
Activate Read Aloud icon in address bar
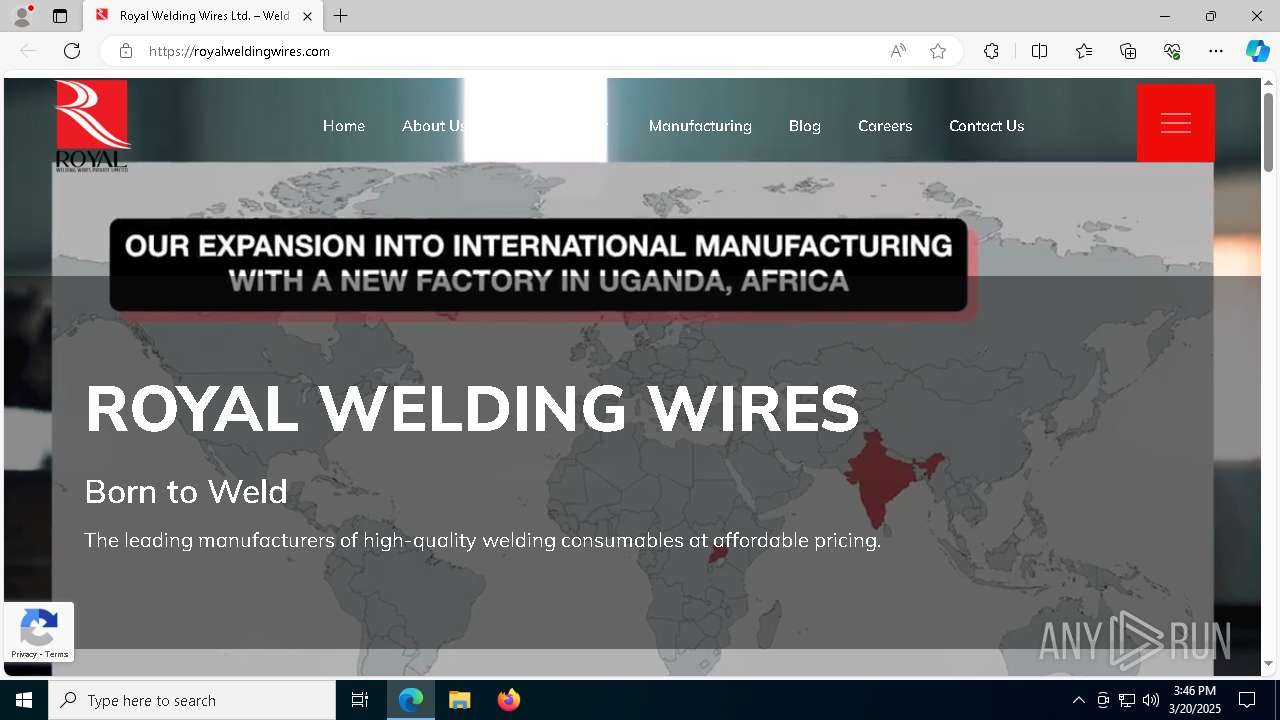pyautogui.click(x=898, y=51)
